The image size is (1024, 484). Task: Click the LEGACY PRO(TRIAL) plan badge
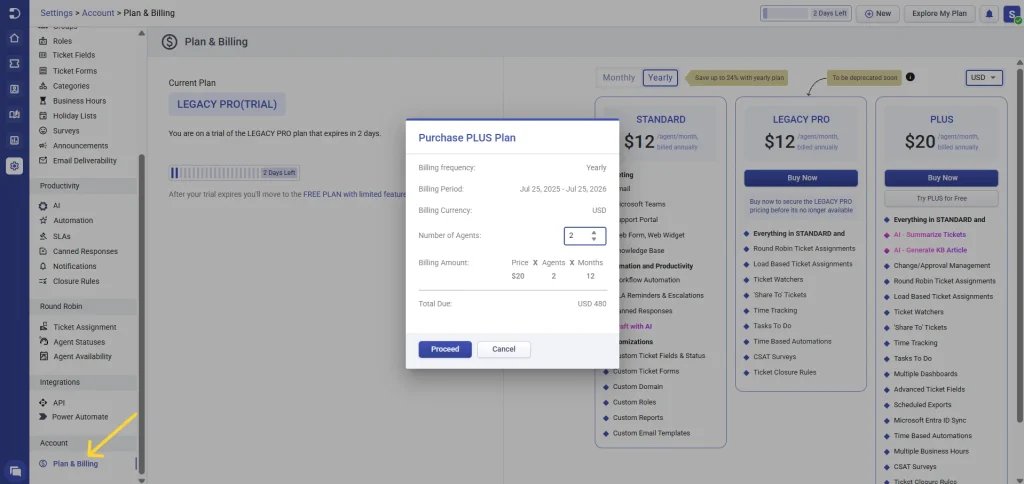[x=227, y=105]
